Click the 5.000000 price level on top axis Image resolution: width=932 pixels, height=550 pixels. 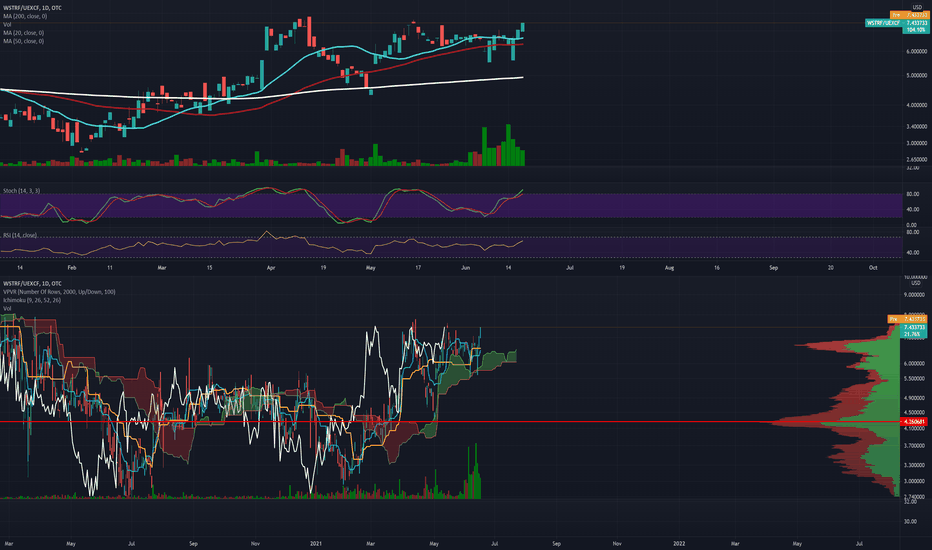916,76
